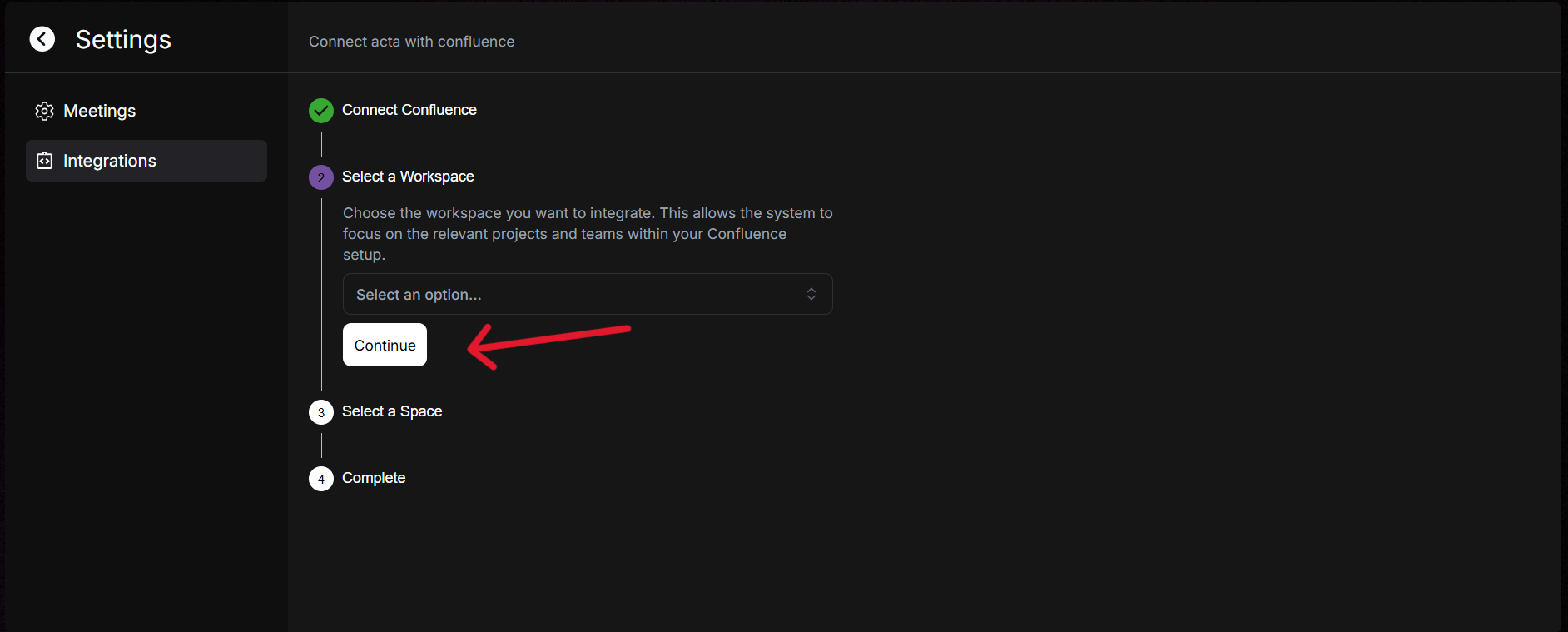Click the green checkmark for Connect Confluence
This screenshot has width=1568, height=632.
(x=321, y=110)
